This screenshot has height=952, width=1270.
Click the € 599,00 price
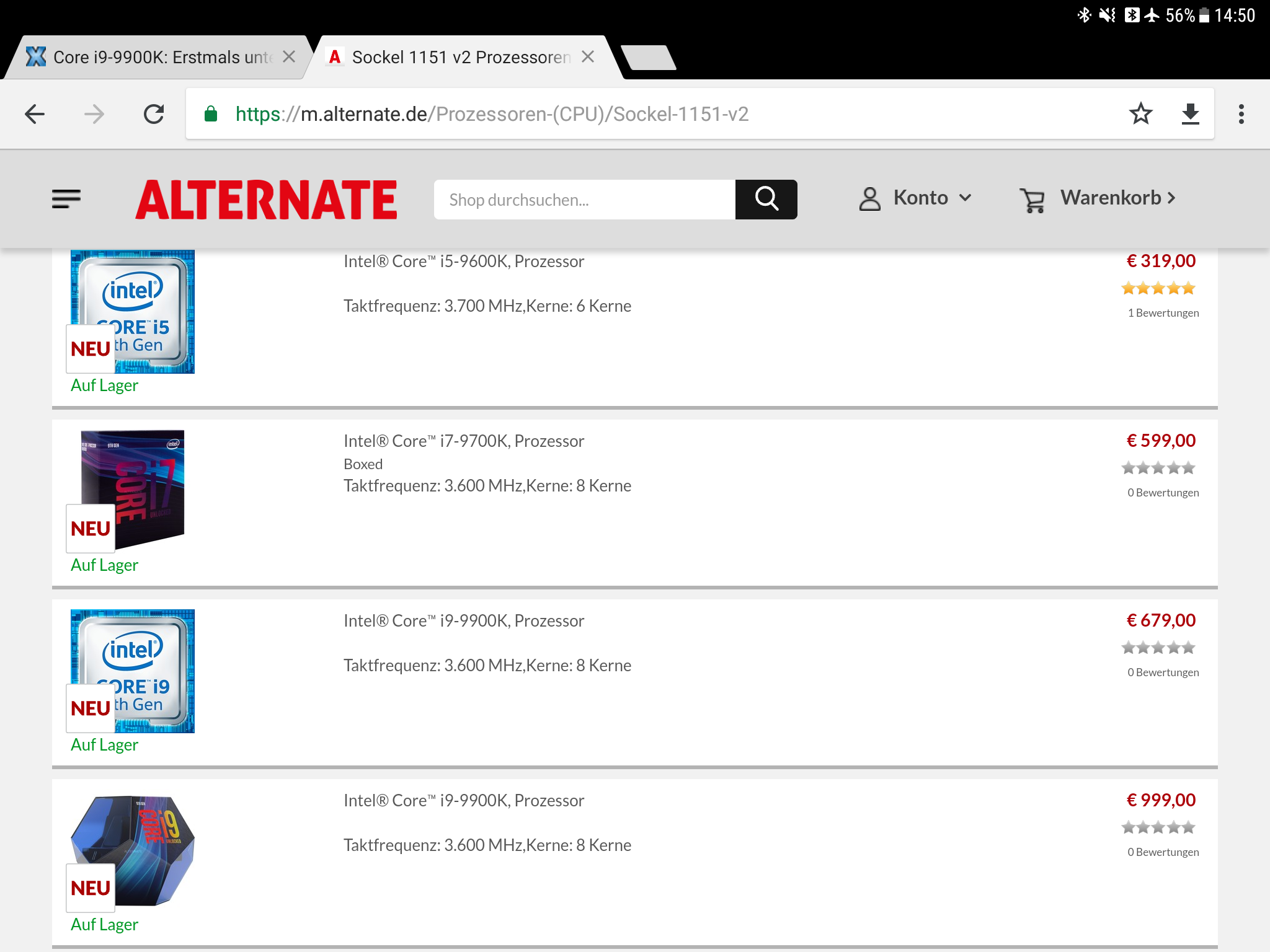(x=1161, y=441)
